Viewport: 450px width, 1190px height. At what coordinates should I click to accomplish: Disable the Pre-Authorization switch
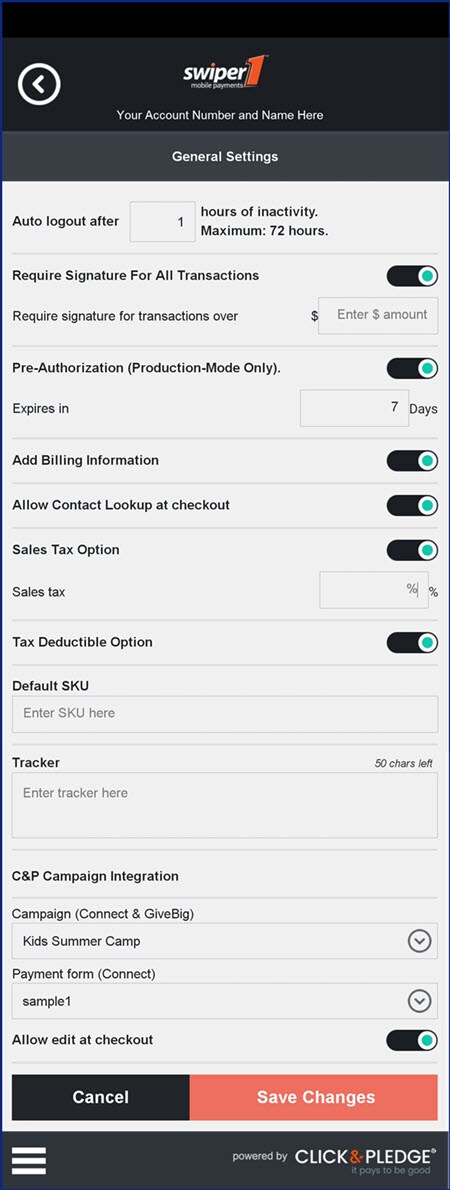tap(412, 369)
